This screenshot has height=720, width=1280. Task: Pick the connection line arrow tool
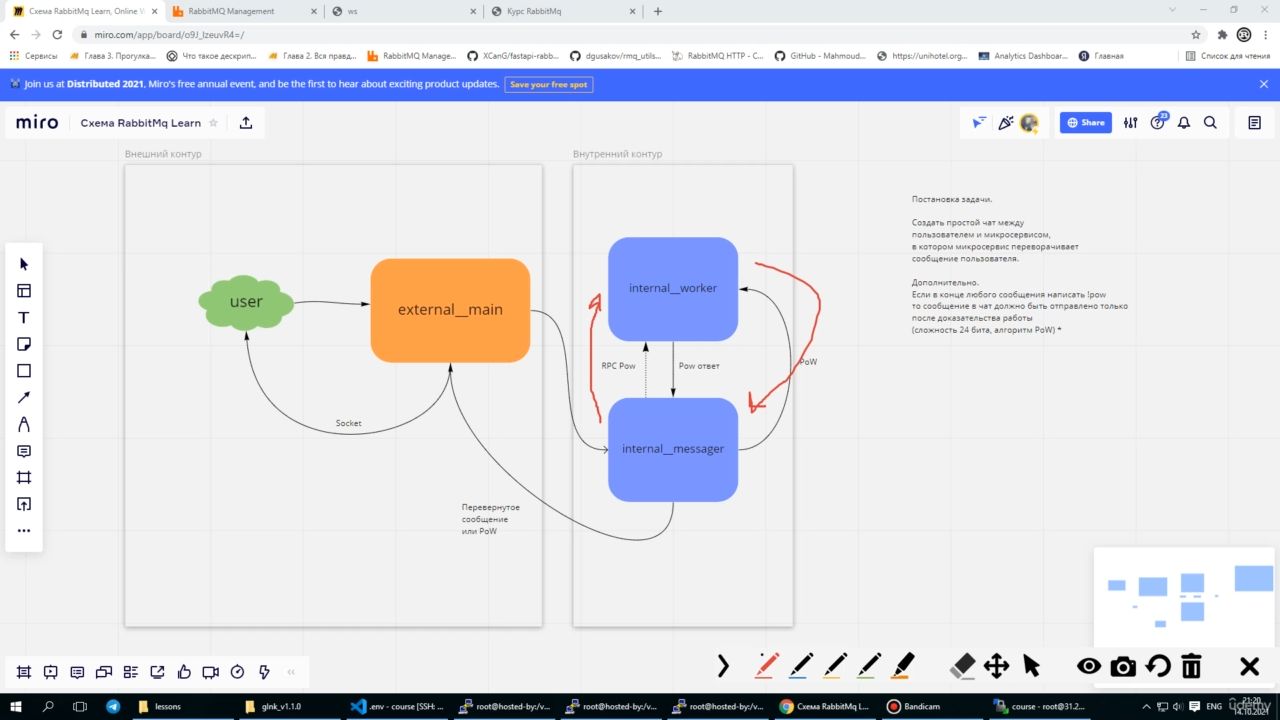tap(24, 398)
